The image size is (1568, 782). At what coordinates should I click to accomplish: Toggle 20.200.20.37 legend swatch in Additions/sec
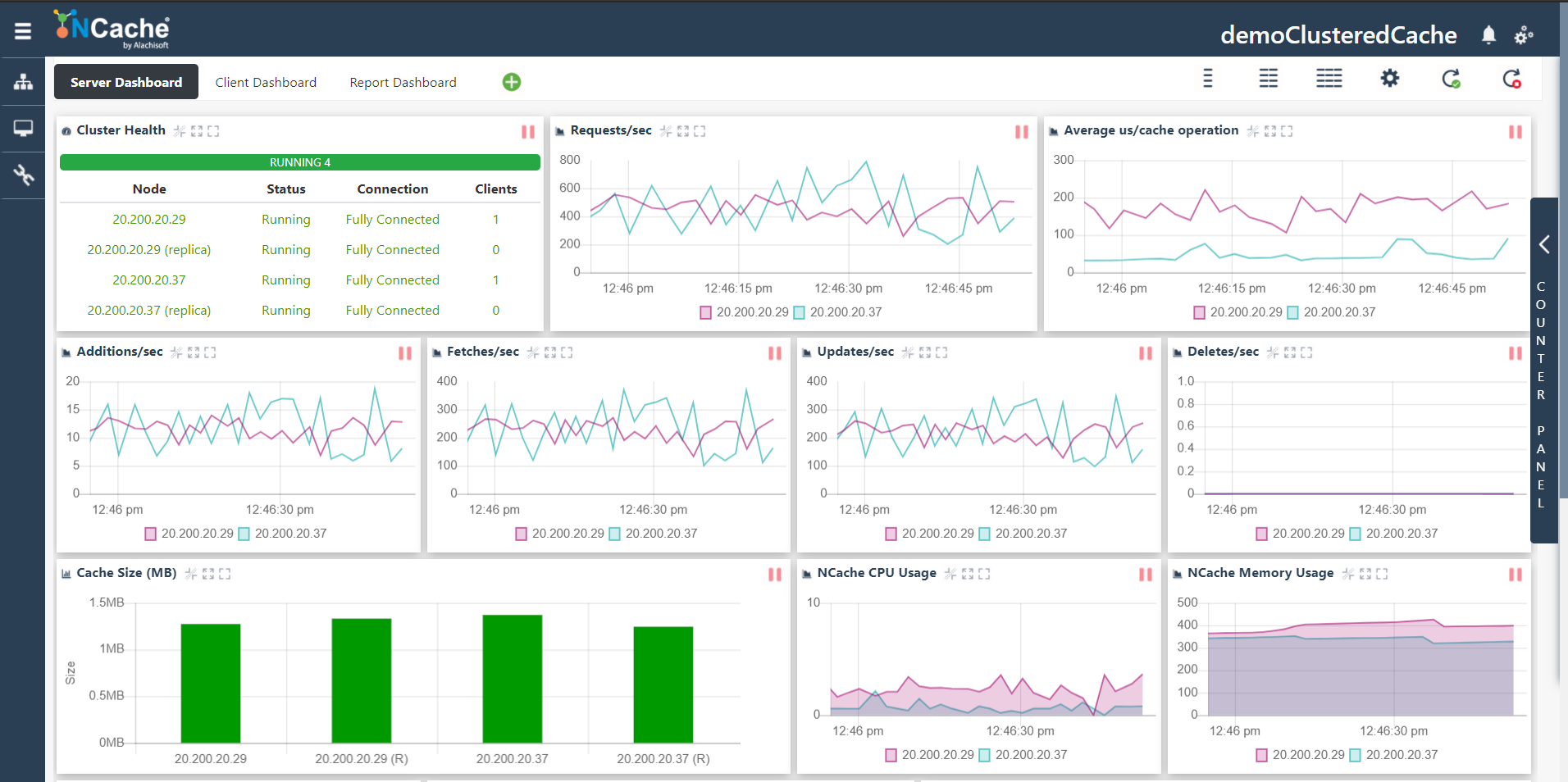pyautogui.click(x=244, y=534)
